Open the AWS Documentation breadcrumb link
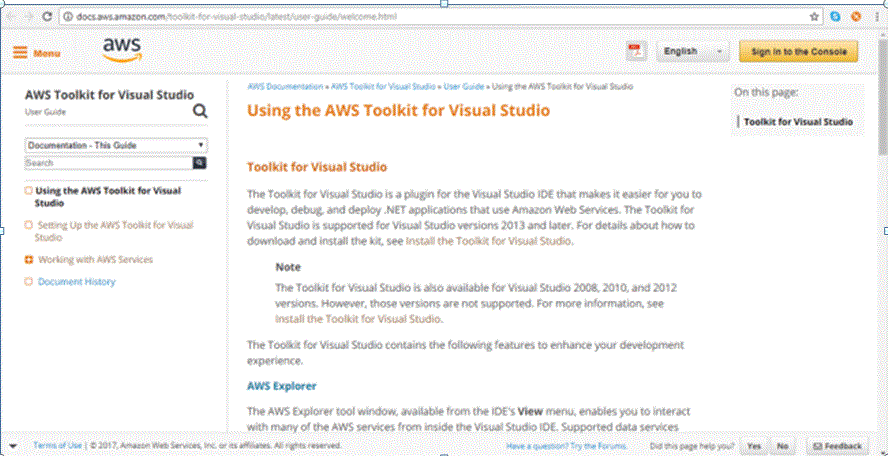Image resolution: width=888 pixels, height=456 pixels. 285,87
